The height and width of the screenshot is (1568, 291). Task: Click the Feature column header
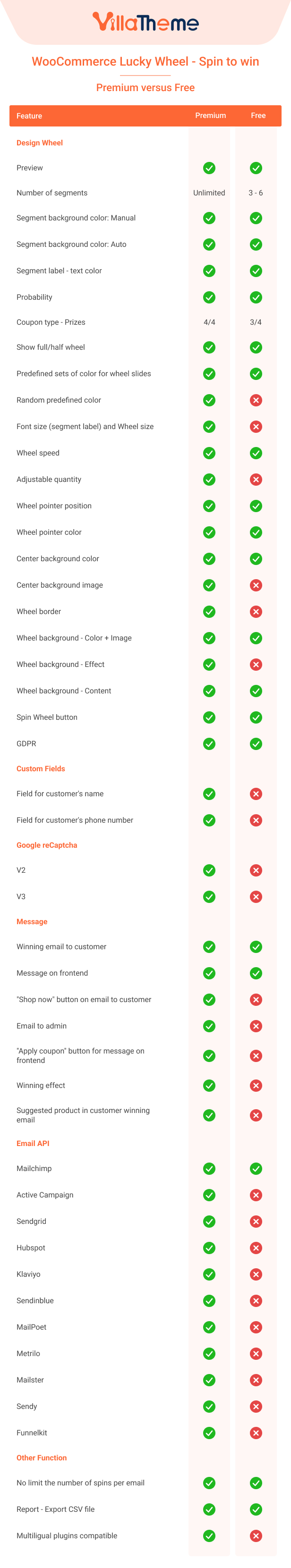click(x=29, y=116)
